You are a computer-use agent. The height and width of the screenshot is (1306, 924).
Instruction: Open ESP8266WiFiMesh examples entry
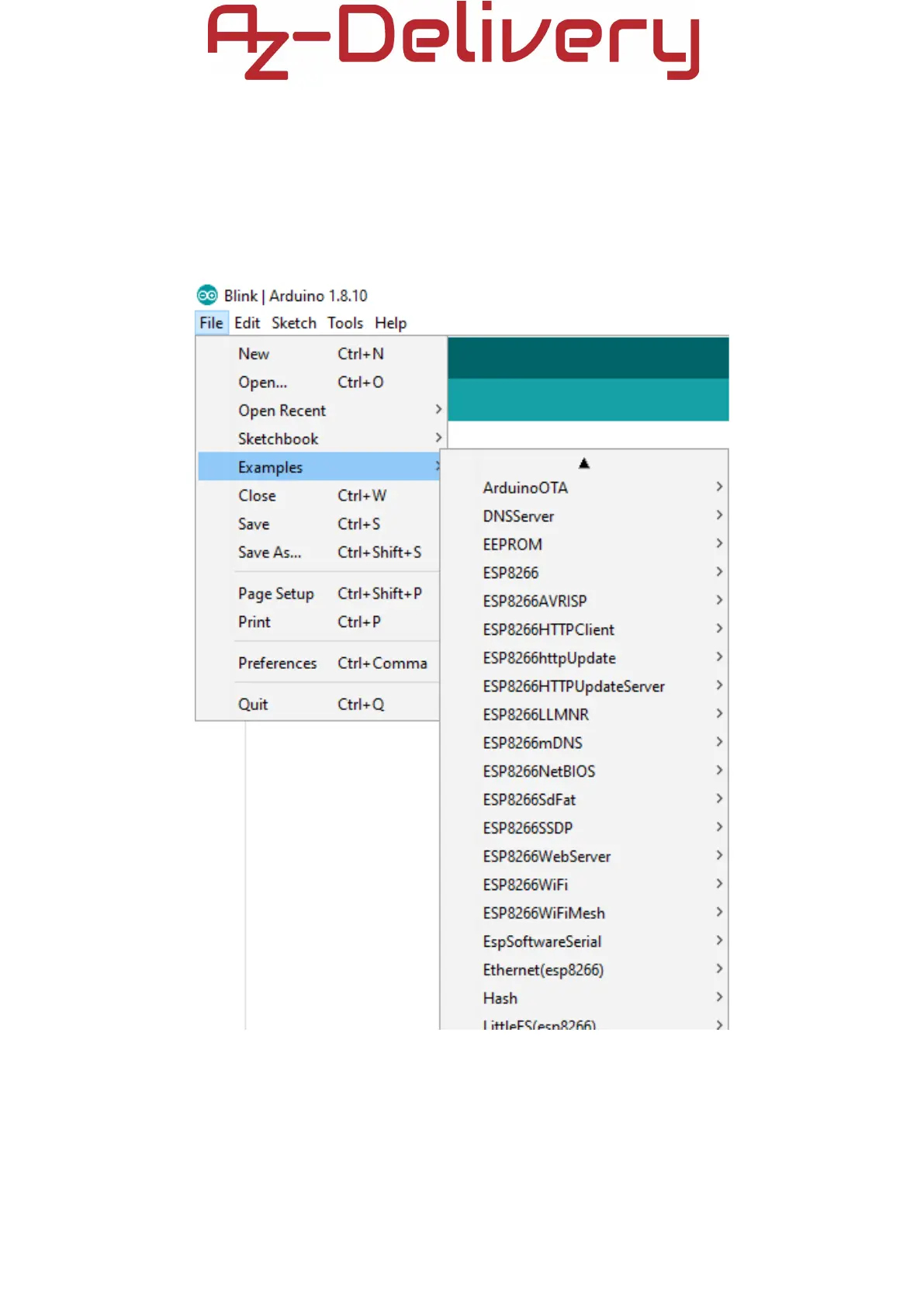coord(584,913)
